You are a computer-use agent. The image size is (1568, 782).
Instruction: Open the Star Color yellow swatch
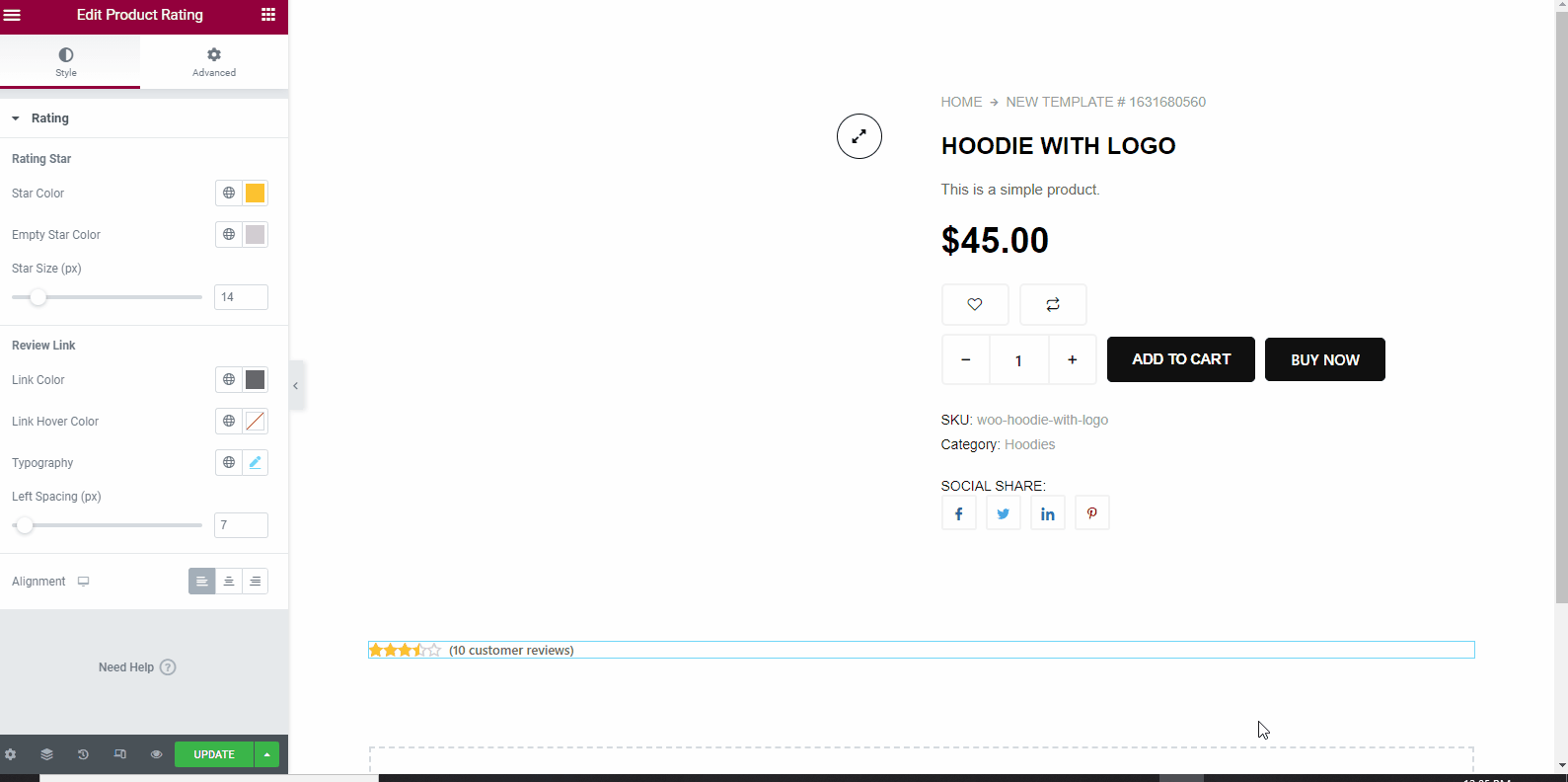click(x=255, y=194)
